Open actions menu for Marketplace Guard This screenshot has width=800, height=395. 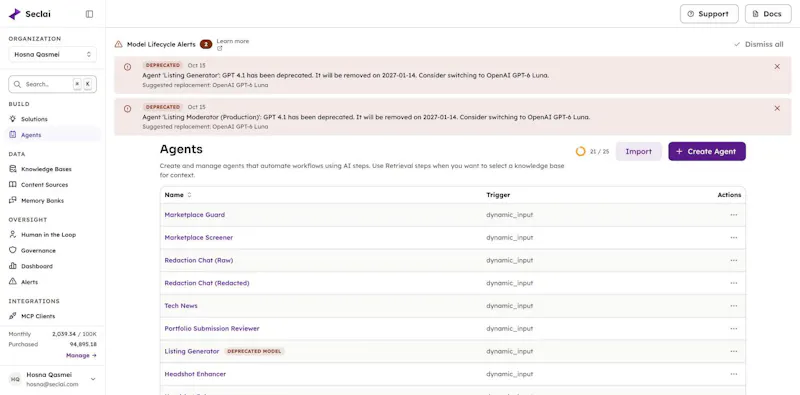click(x=734, y=215)
